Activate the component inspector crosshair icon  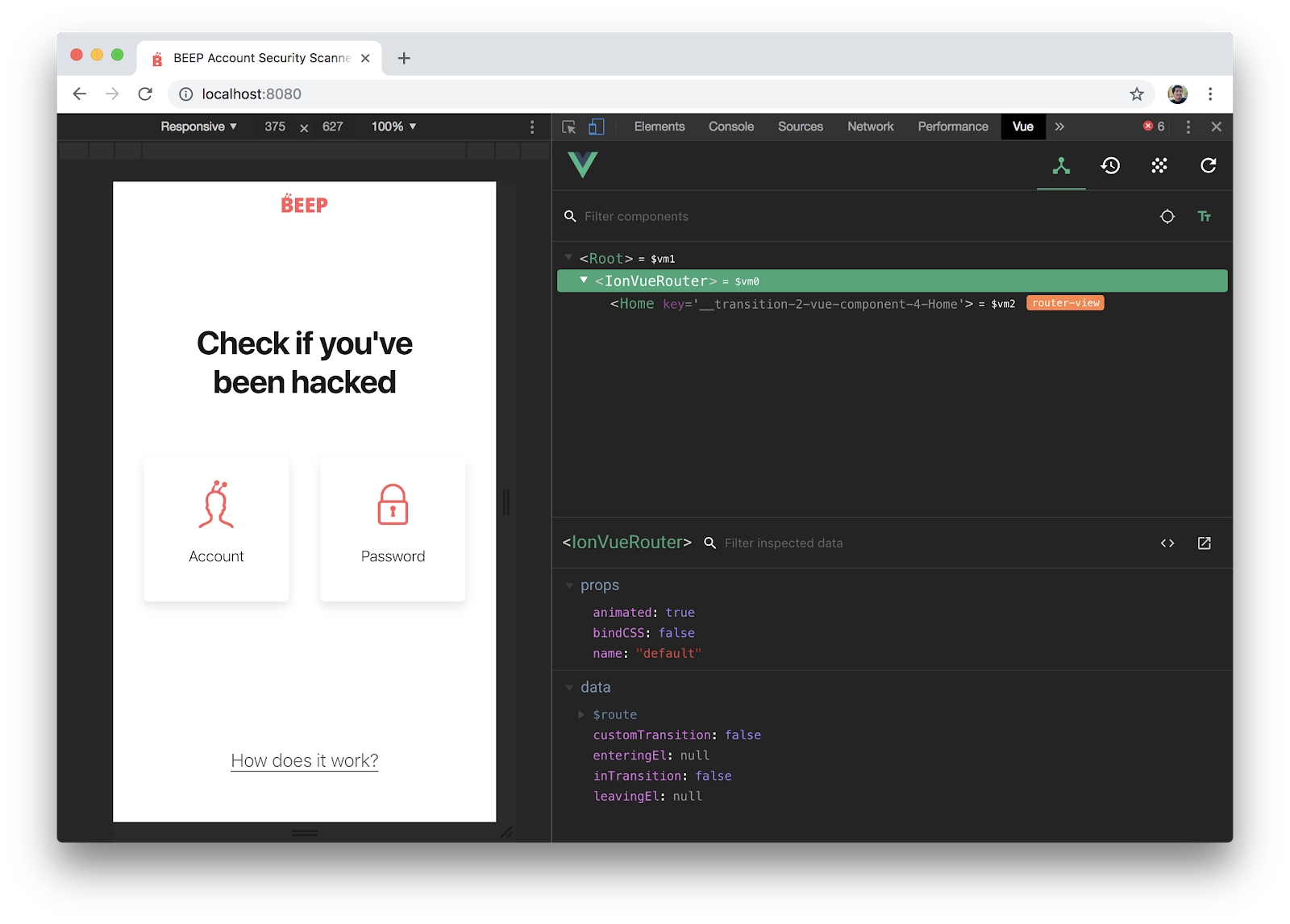pos(1167,216)
